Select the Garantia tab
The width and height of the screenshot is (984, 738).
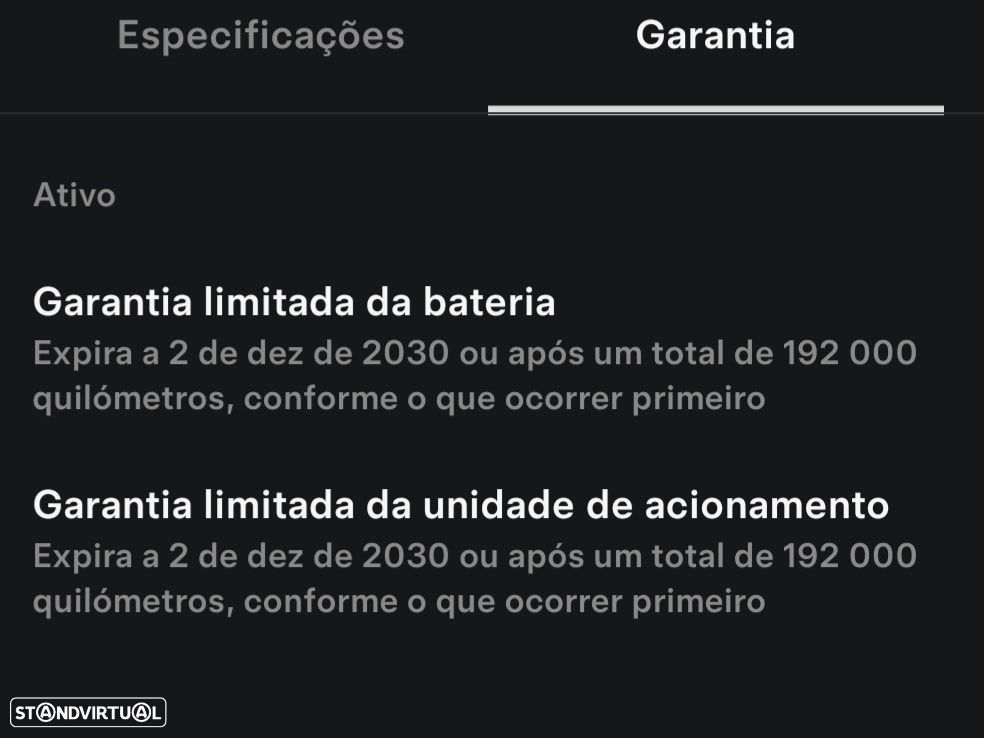coord(715,36)
